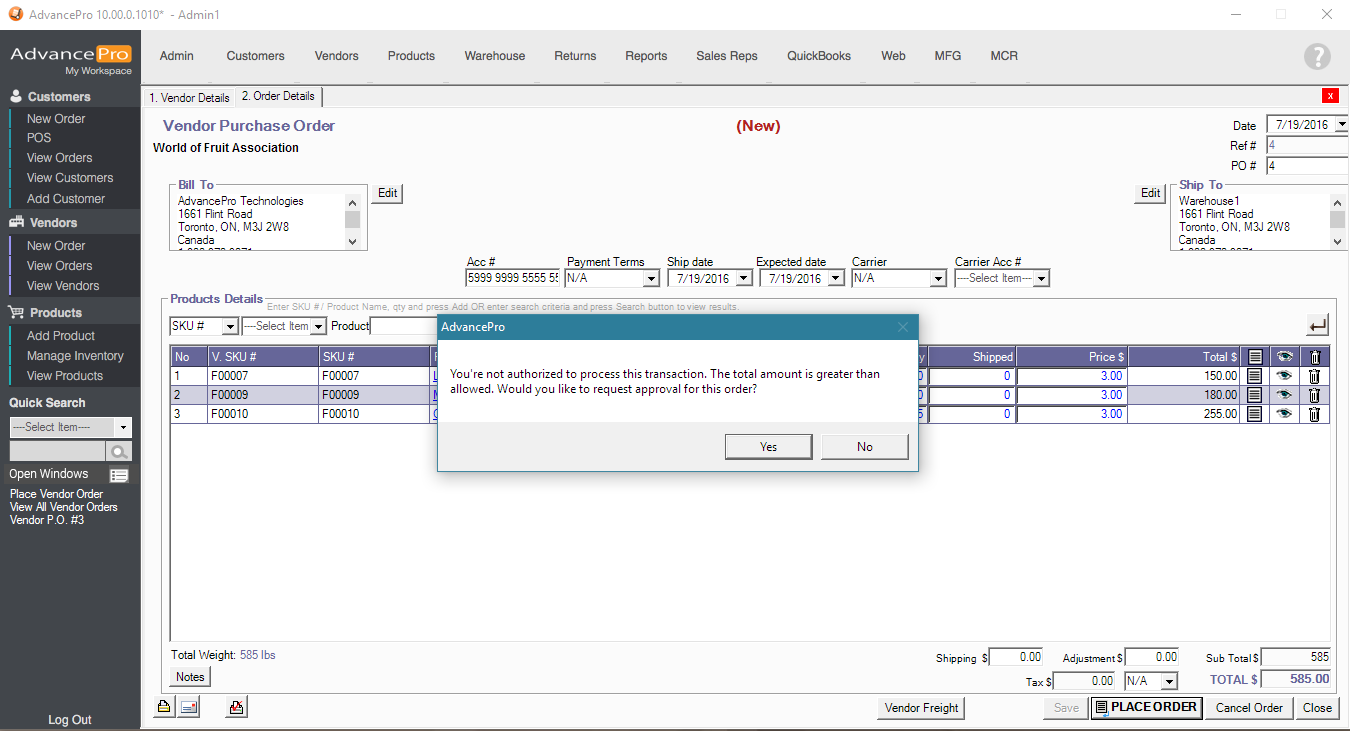Delete row 1 with its trash icon
This screenshot has width=1350, height=731.
(x=1314, y=376)
